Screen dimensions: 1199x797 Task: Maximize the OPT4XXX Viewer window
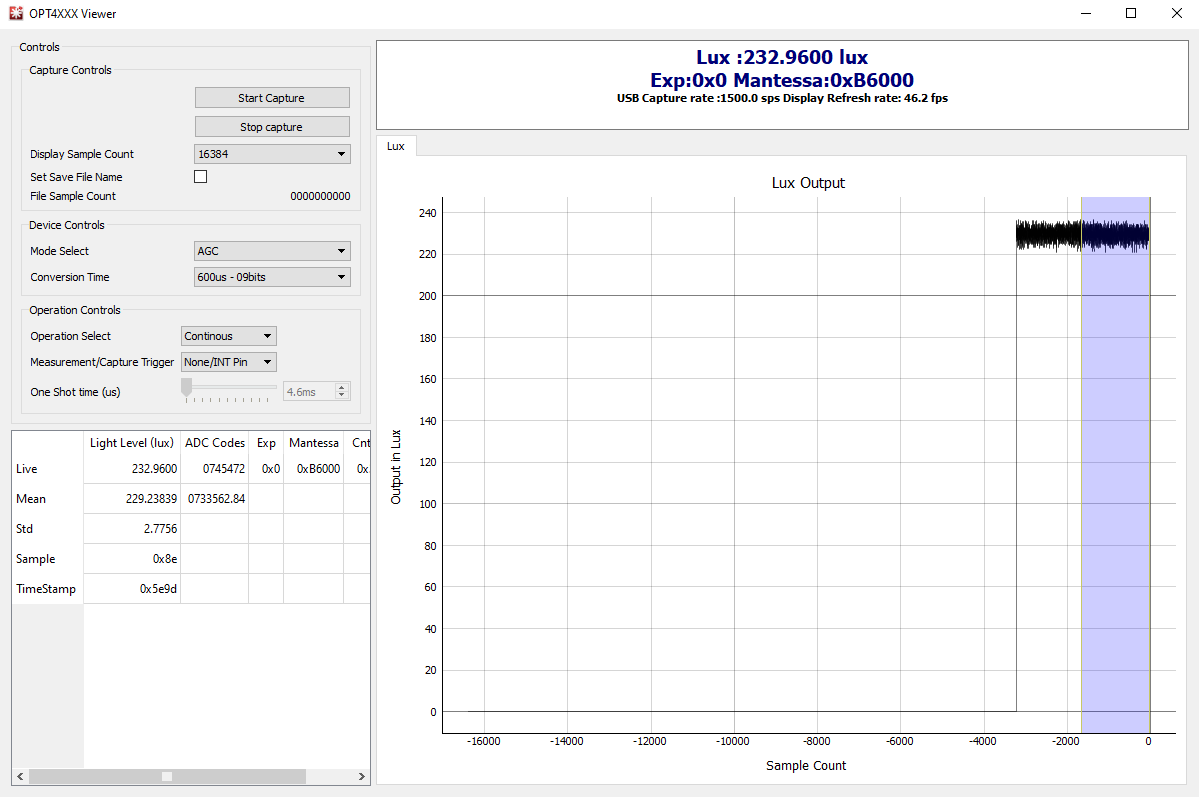coord(1131,14)
